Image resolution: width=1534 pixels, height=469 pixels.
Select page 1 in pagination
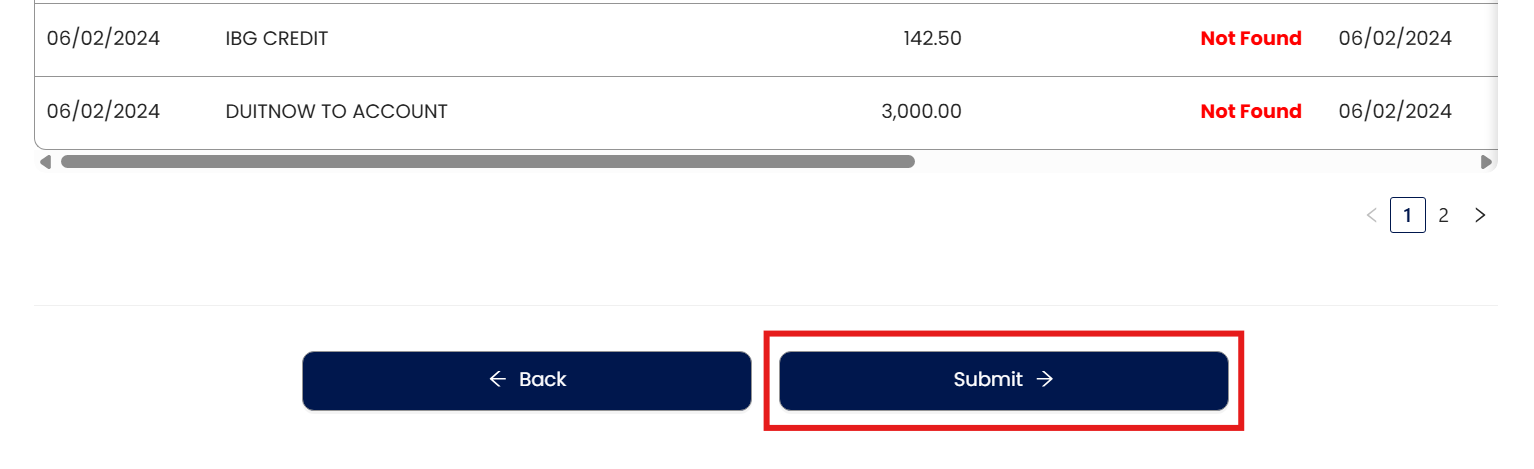pos(1407,215)
